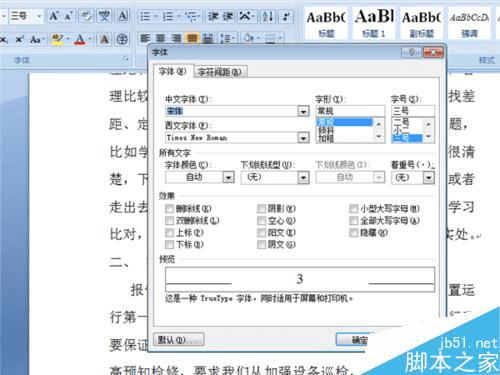The width and height of the screenshot is (500, 375).
Task: Click the Shrink Font icon in ribbon
Action: click(68, 16)
